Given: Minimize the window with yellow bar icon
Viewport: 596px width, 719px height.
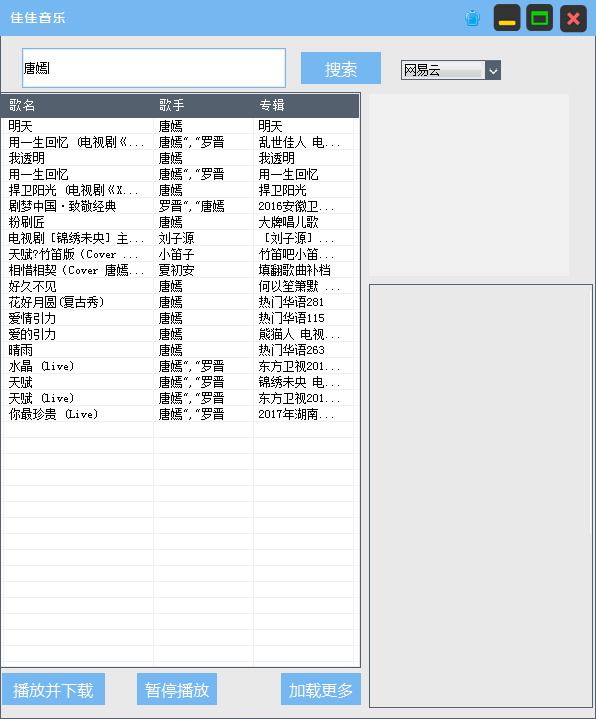Looking at the screenshot, I should (507, 18).
